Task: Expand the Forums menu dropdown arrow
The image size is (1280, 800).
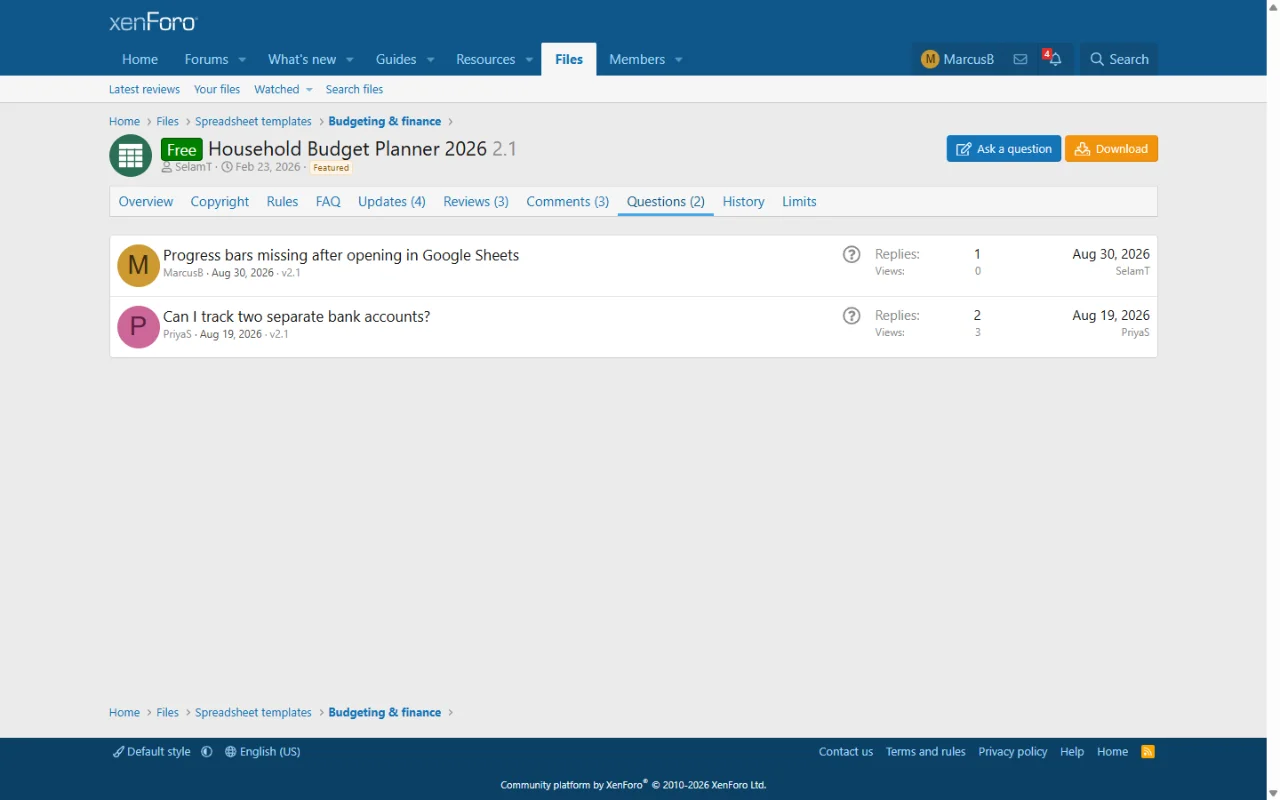Action: [242, 60]
